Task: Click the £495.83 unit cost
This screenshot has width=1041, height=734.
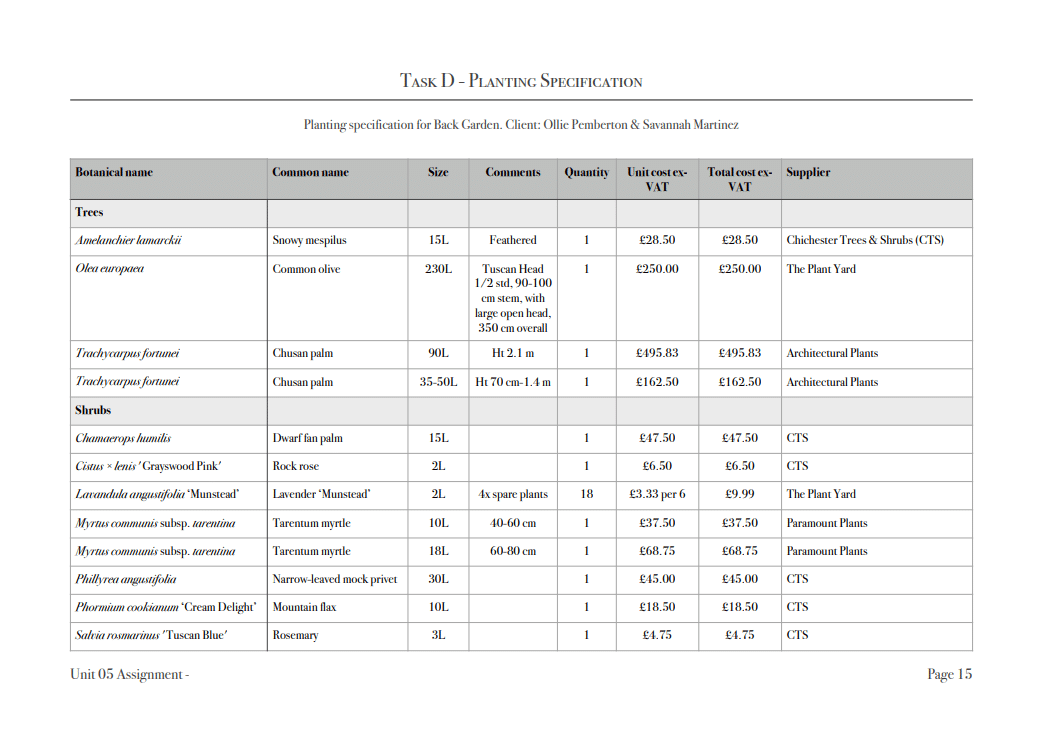Action: point(657,353)
